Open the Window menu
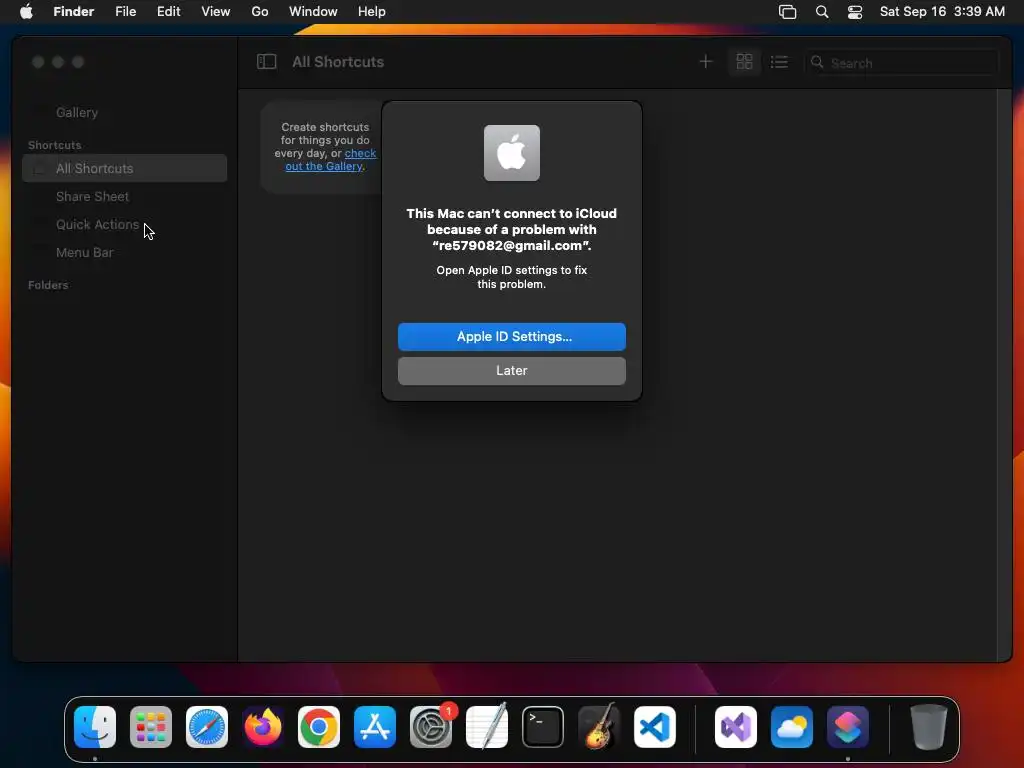The width and height of the screenshot is (1024, 768). (x=313, y=12)
